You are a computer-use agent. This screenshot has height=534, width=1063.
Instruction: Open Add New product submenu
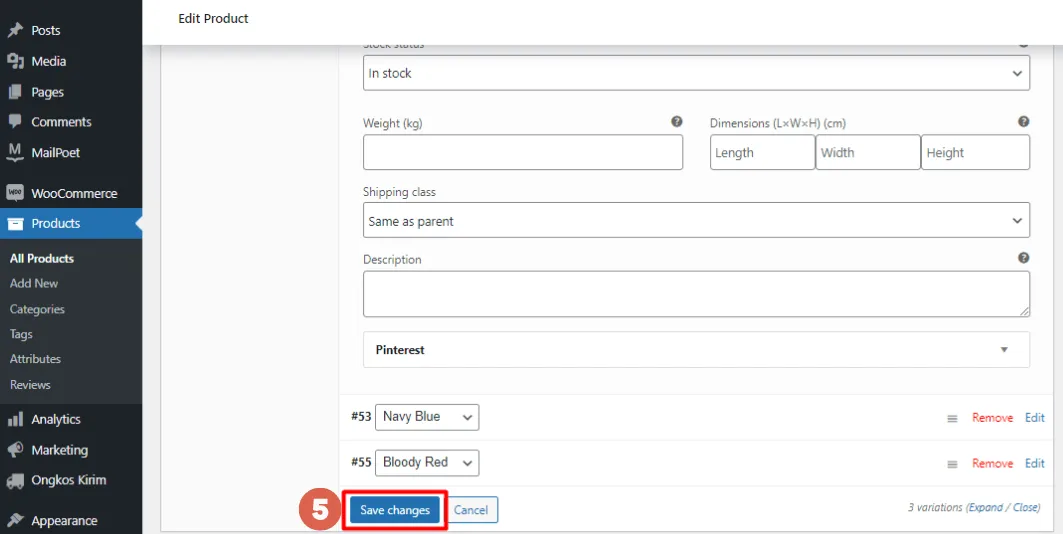coord(34,283)
